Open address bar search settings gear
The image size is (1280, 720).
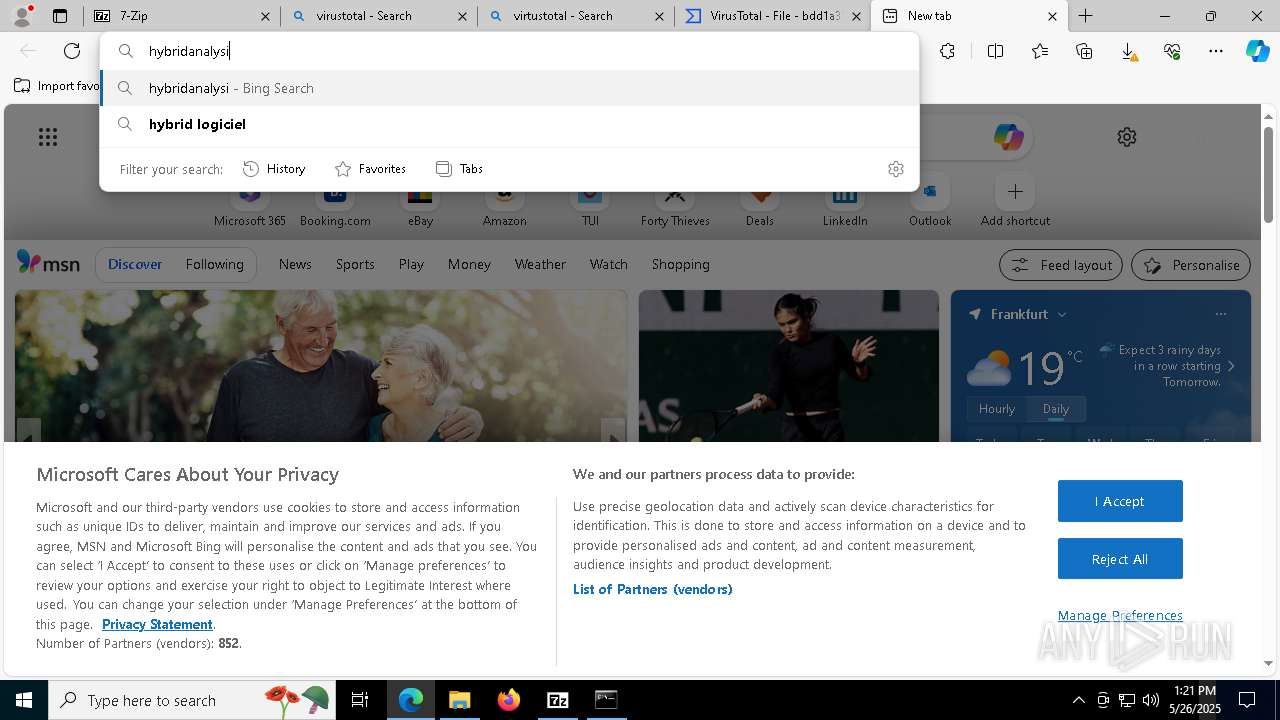point(896,169)
